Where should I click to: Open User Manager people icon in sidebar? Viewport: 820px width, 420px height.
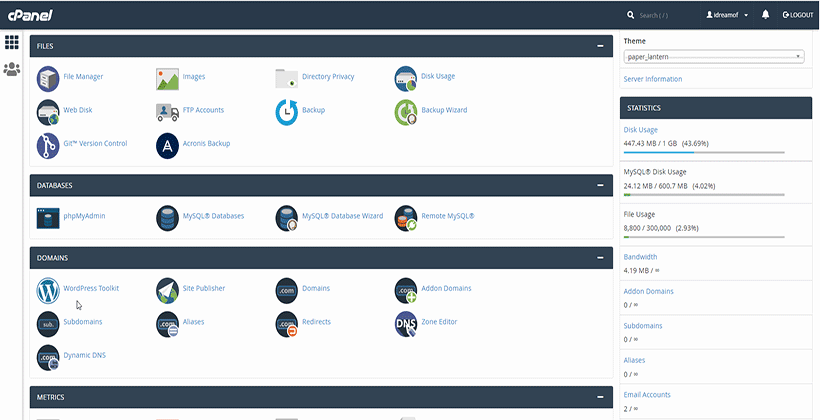tap(12, 69)
